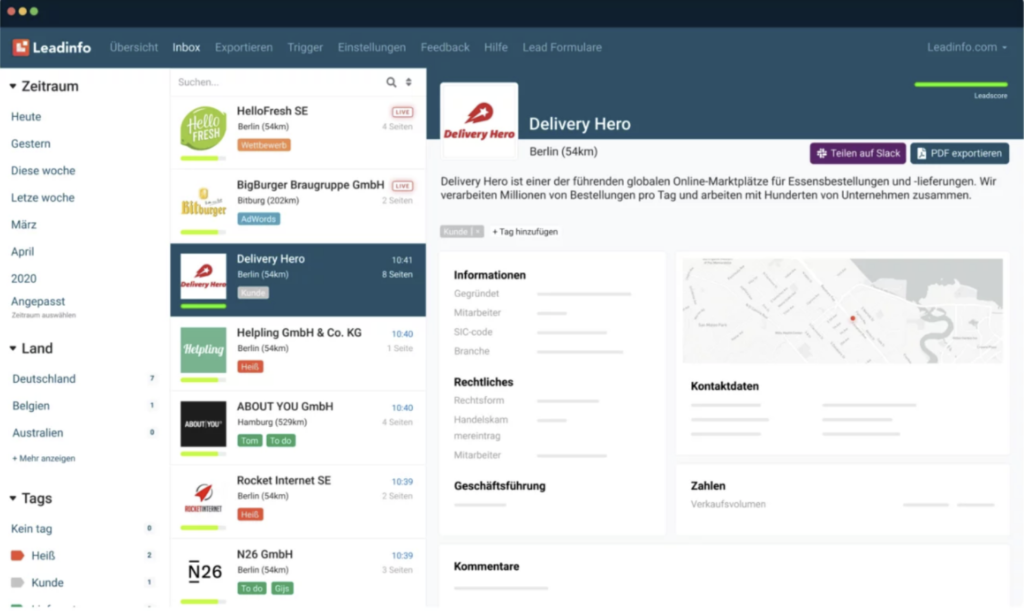Export the lead as PDF
The height and width of the screenshot is (613, 1024).
coord(958,153)
